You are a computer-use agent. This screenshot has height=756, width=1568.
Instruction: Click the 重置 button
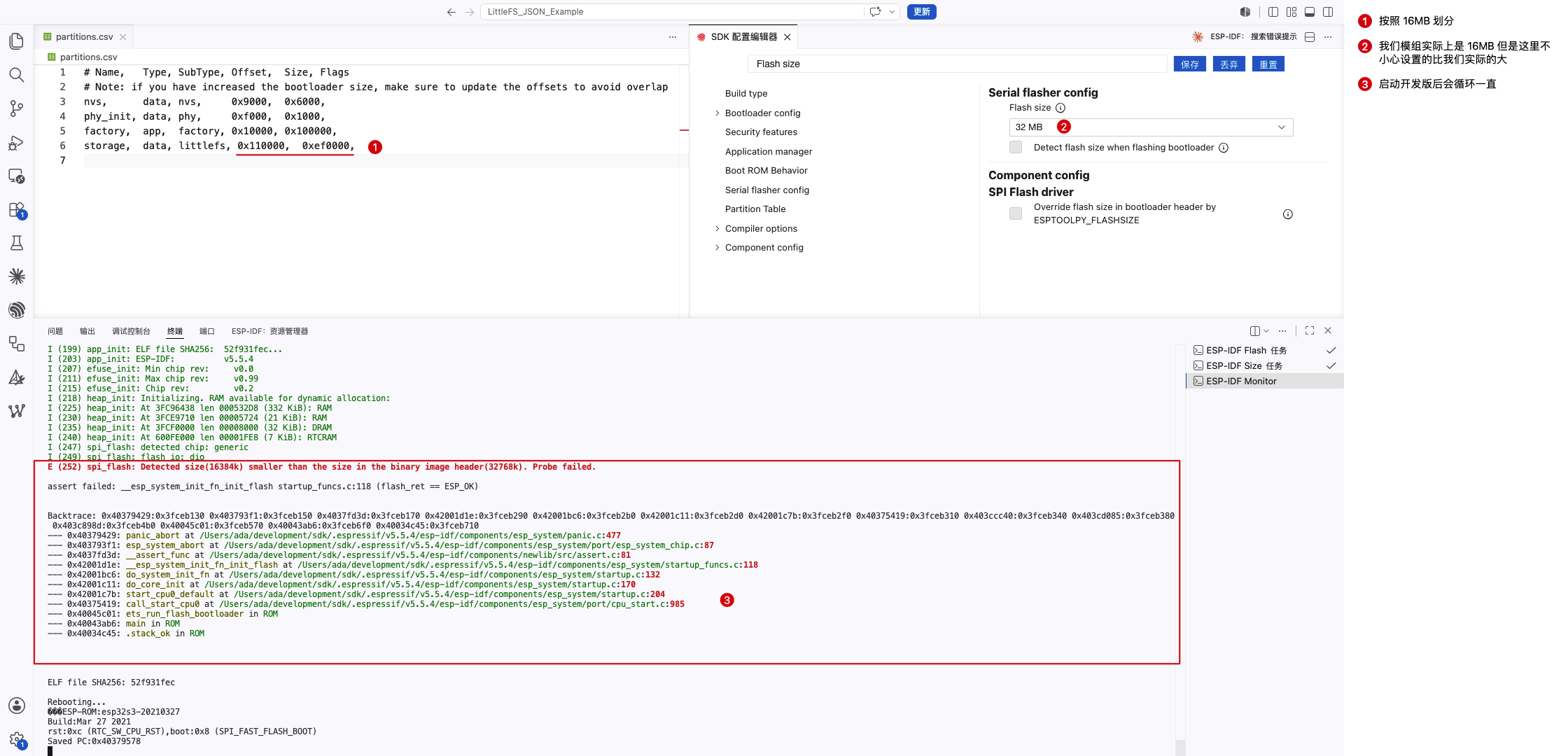click(x=1268, y=64)
